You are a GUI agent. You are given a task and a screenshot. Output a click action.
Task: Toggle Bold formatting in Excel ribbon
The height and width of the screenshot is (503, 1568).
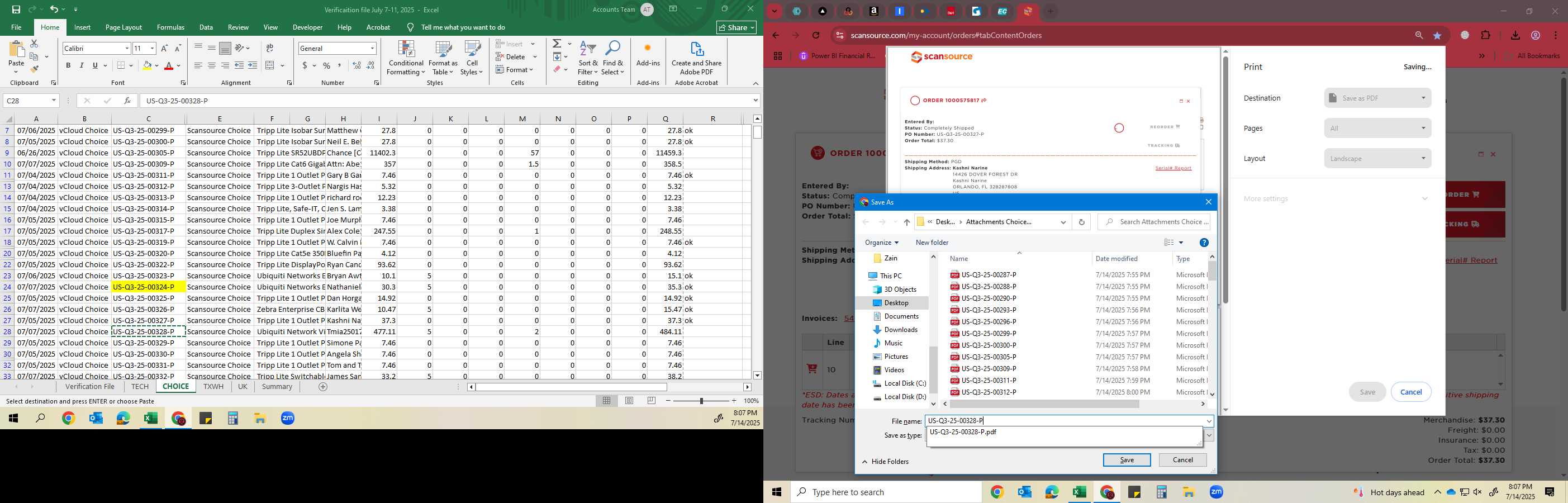(x=68, y=65)
